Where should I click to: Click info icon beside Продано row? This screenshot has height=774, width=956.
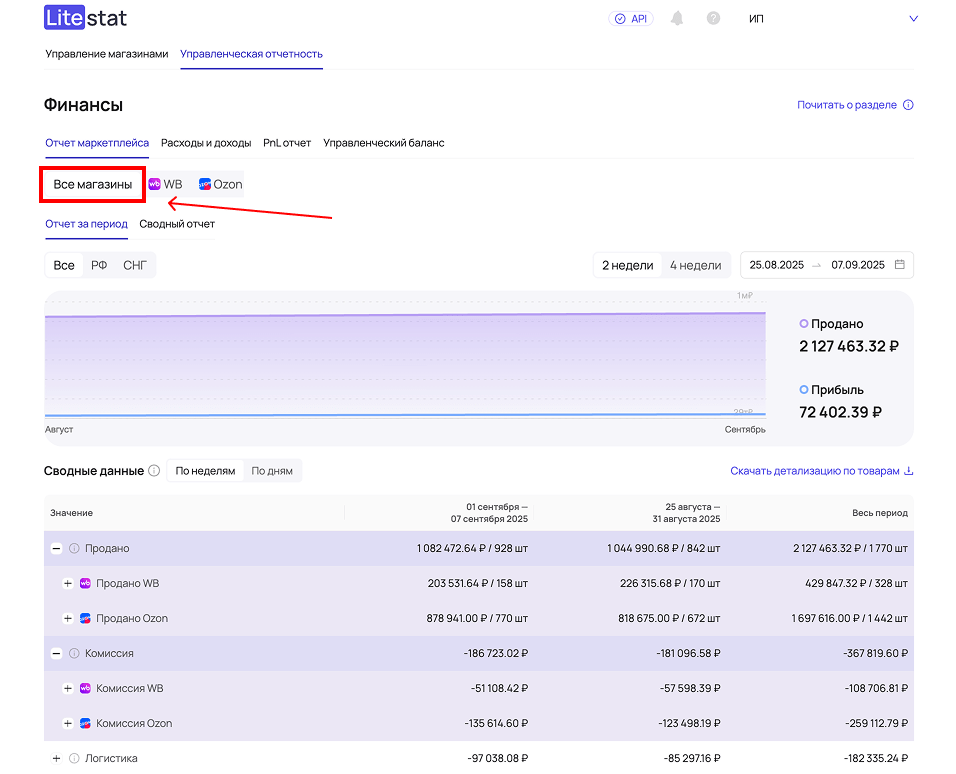tap(74, 548)
